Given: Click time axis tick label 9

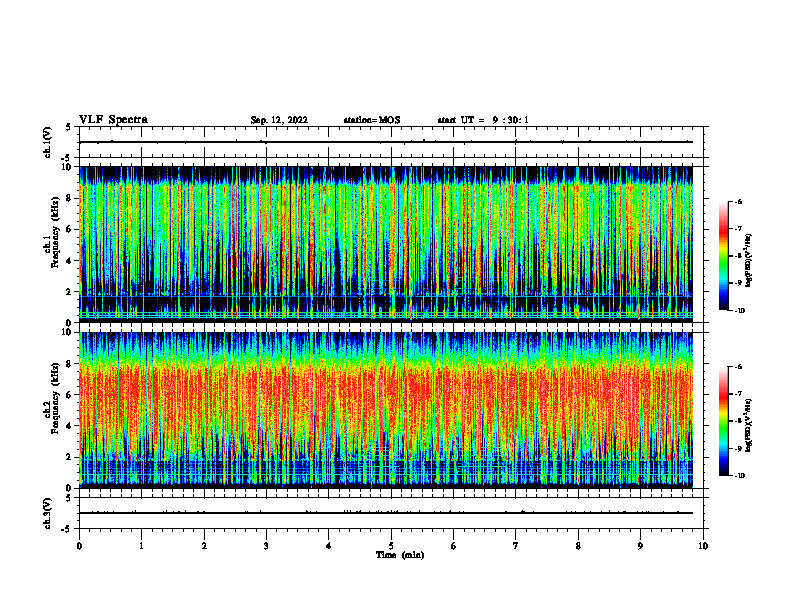Looking at the screenshot, I should coord(640,546).
